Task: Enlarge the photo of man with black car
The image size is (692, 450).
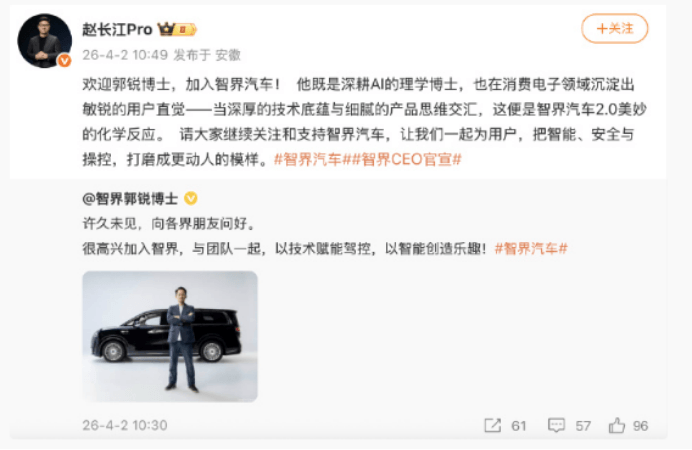Action: coord(170,336)
